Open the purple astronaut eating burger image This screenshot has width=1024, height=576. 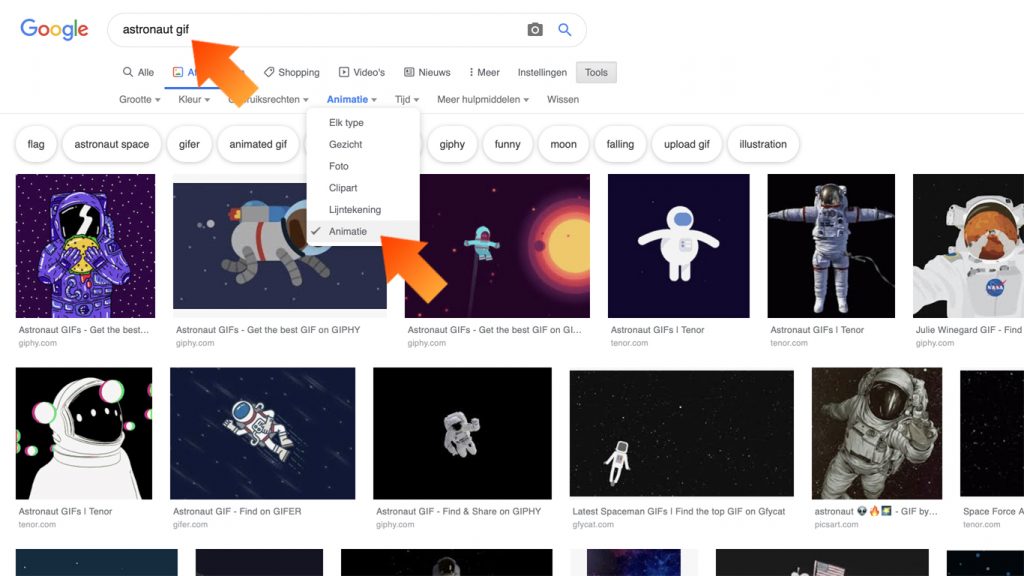click(86, 246)
